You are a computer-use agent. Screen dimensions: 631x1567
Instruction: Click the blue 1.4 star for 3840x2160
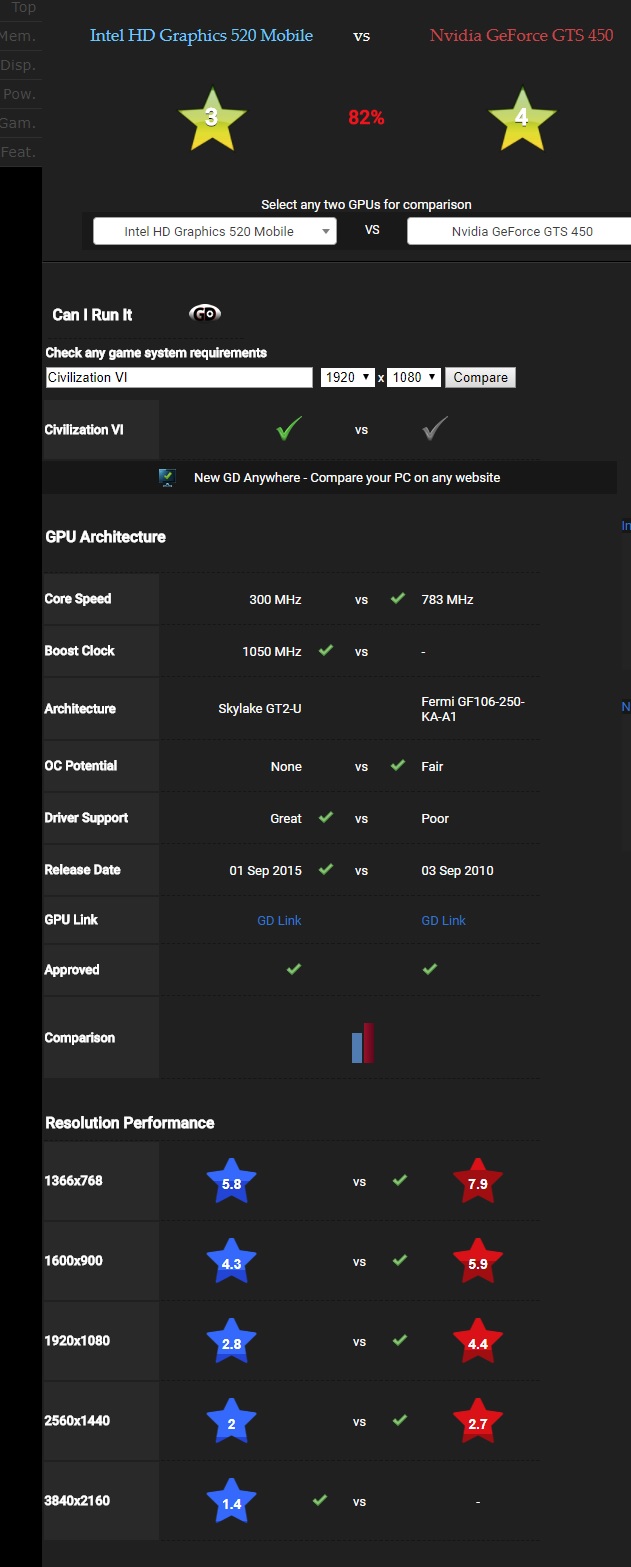(231, 1502)
